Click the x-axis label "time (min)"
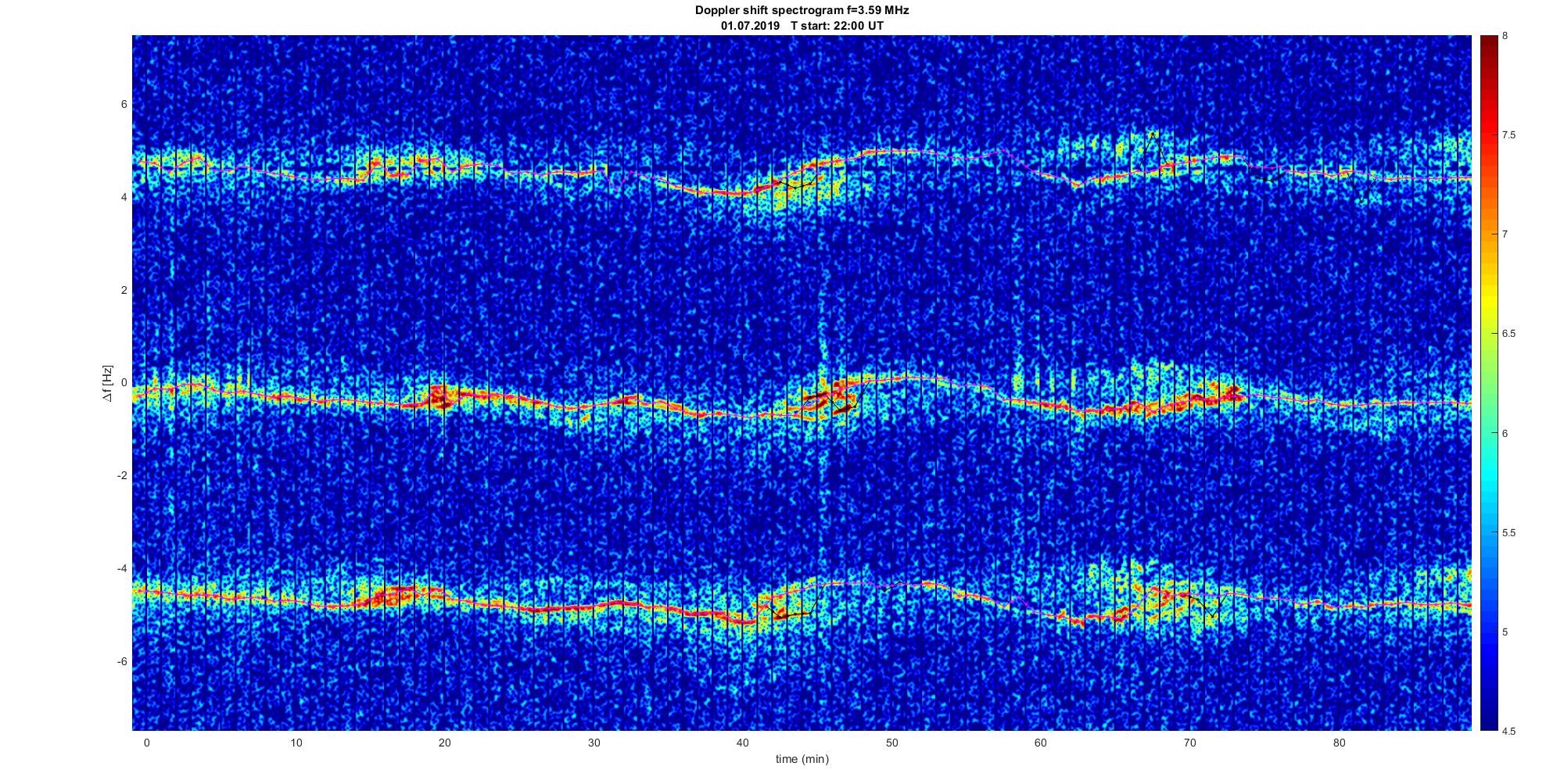1564x784 pixels. click(x=802, y=759)
